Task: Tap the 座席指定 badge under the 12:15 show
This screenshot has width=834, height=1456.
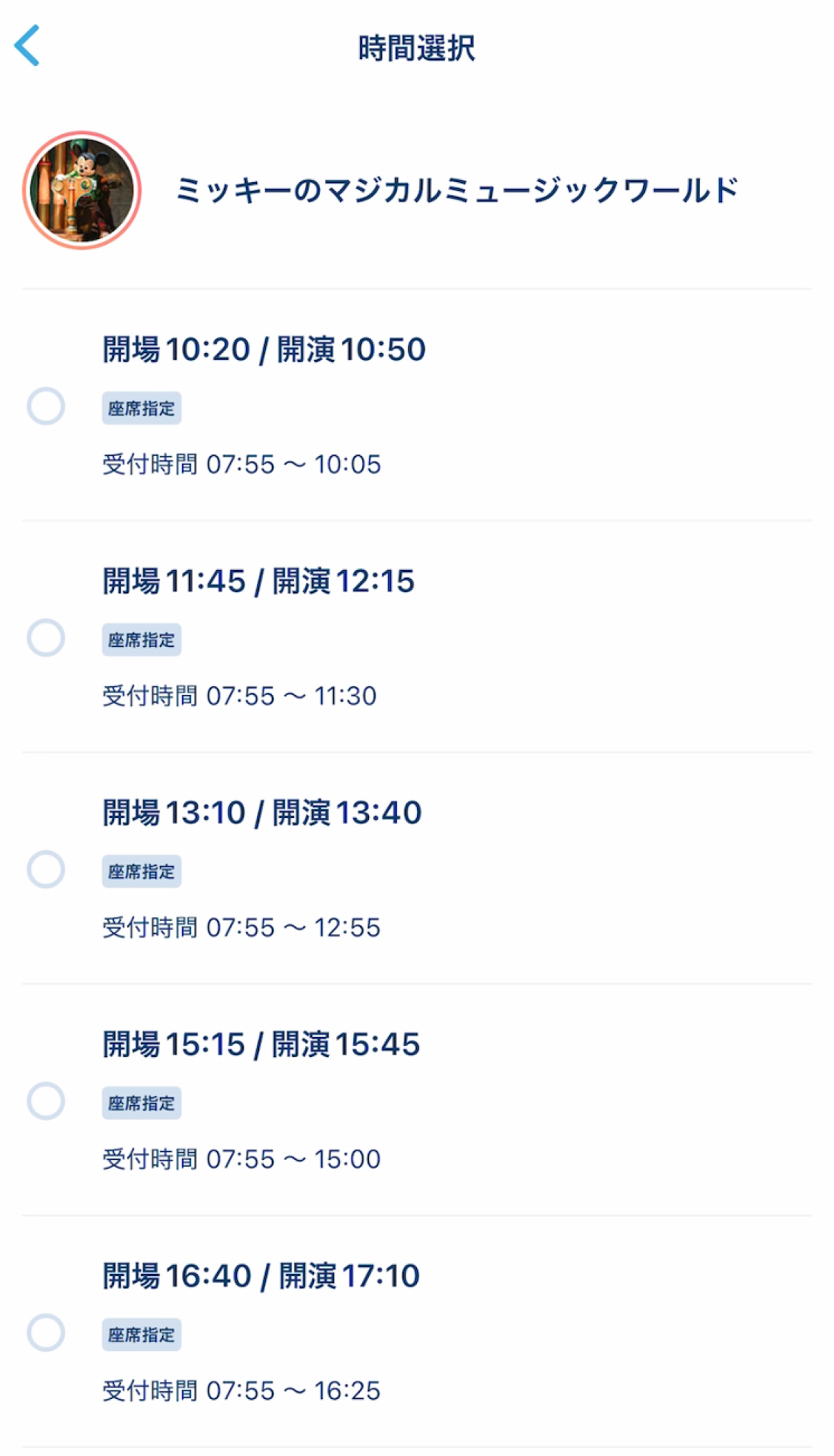Action: 142,640
